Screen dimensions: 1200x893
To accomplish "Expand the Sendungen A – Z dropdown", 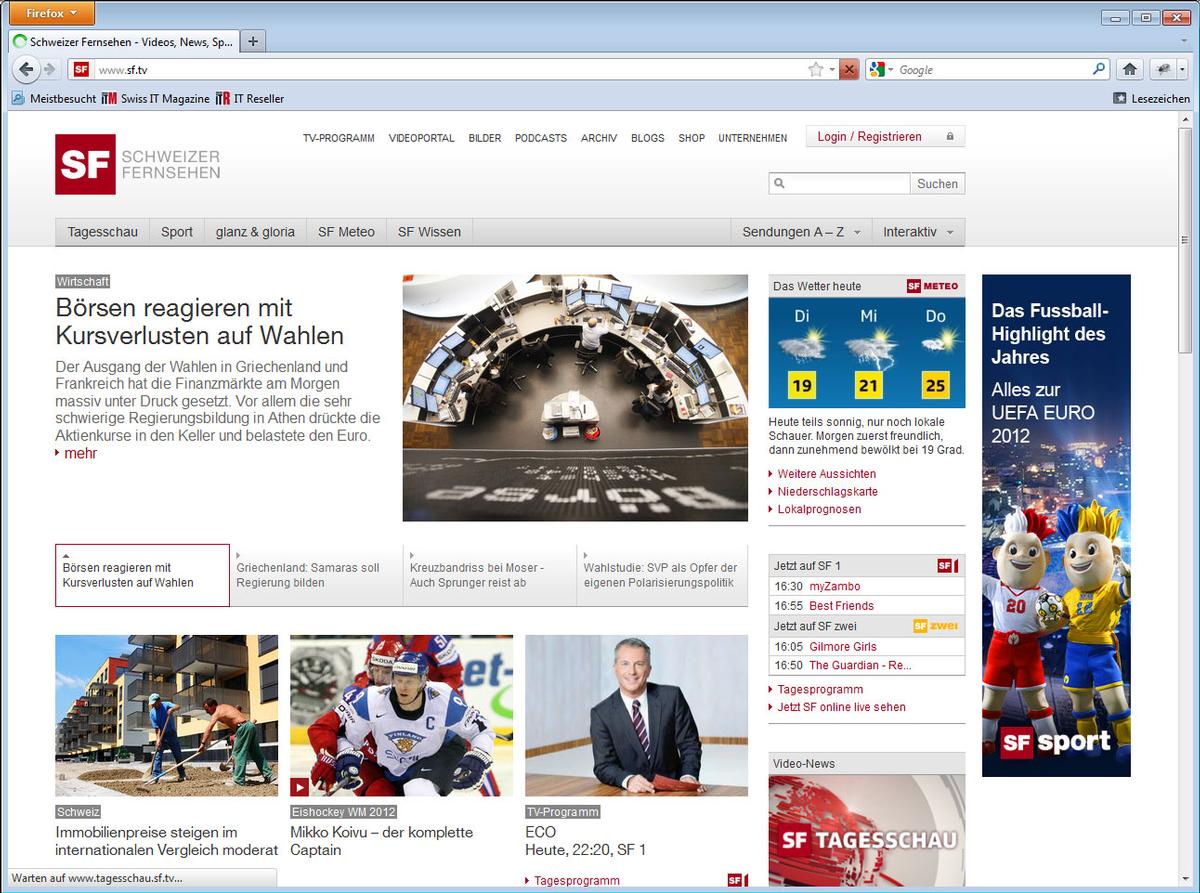I will (801, 232).
